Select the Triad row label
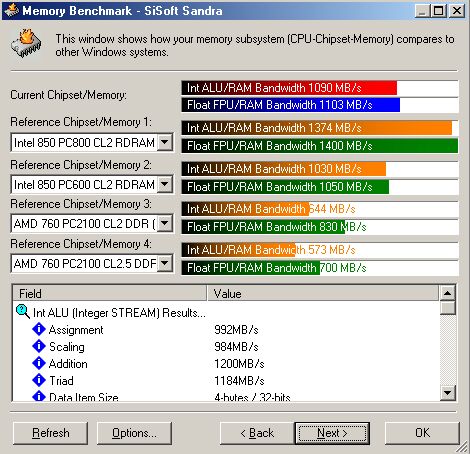The height and width of the screenshot is (454, 470). tap(61, 381)
